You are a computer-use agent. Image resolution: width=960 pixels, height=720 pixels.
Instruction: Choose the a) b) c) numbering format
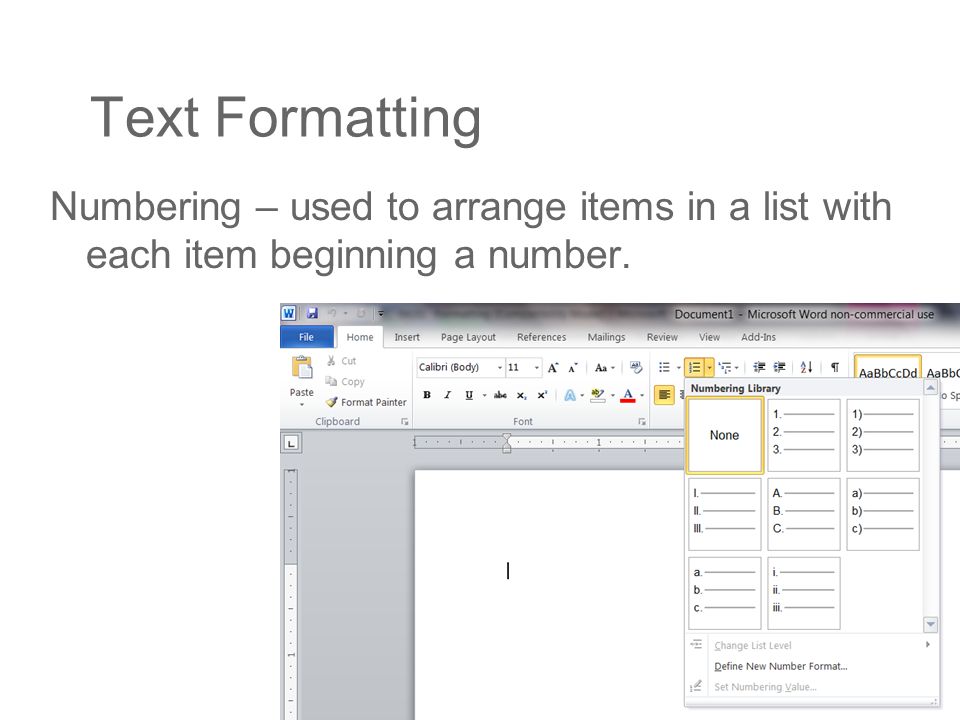[883, 514]
